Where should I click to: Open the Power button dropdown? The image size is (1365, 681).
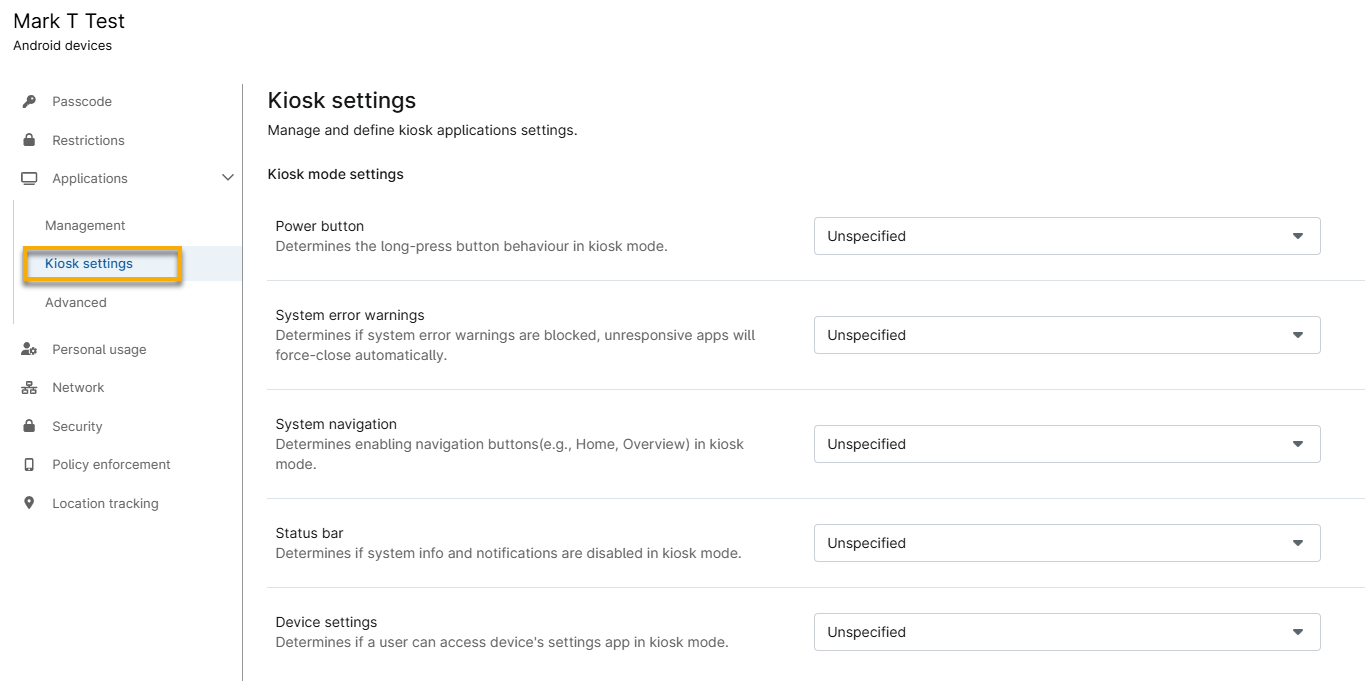coord(1066,236)
